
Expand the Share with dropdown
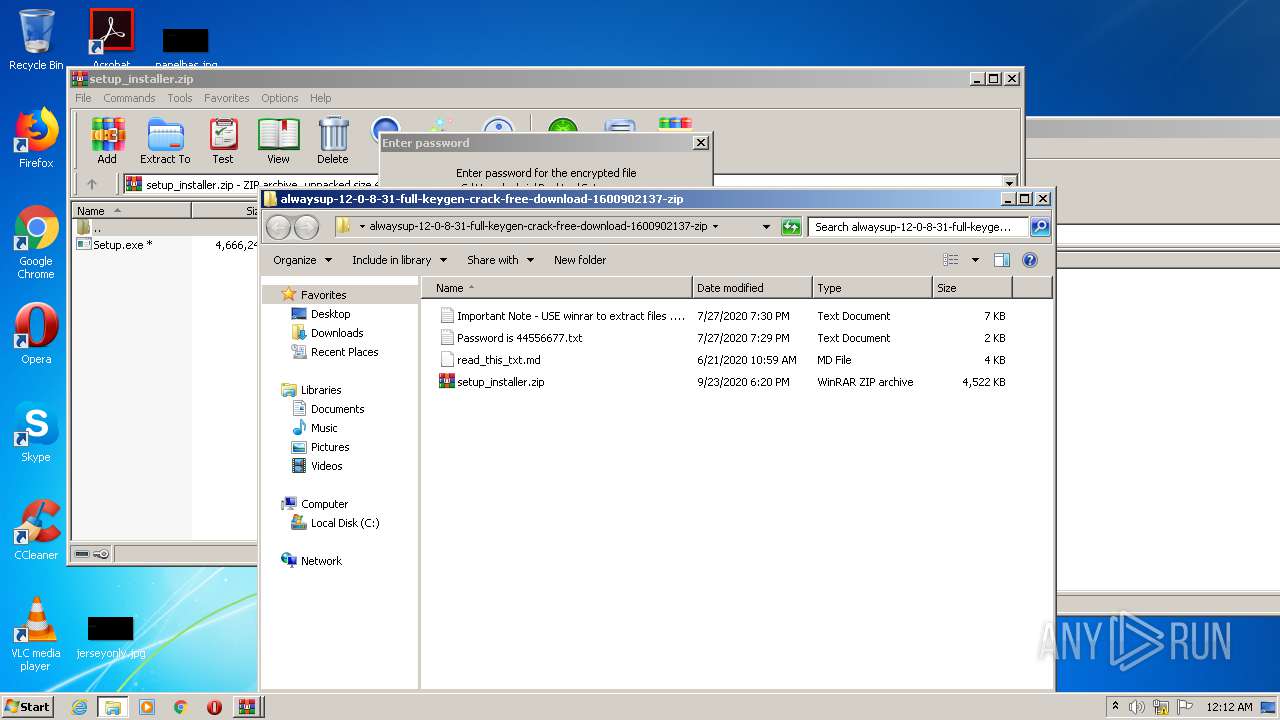(x=500, y=260)
